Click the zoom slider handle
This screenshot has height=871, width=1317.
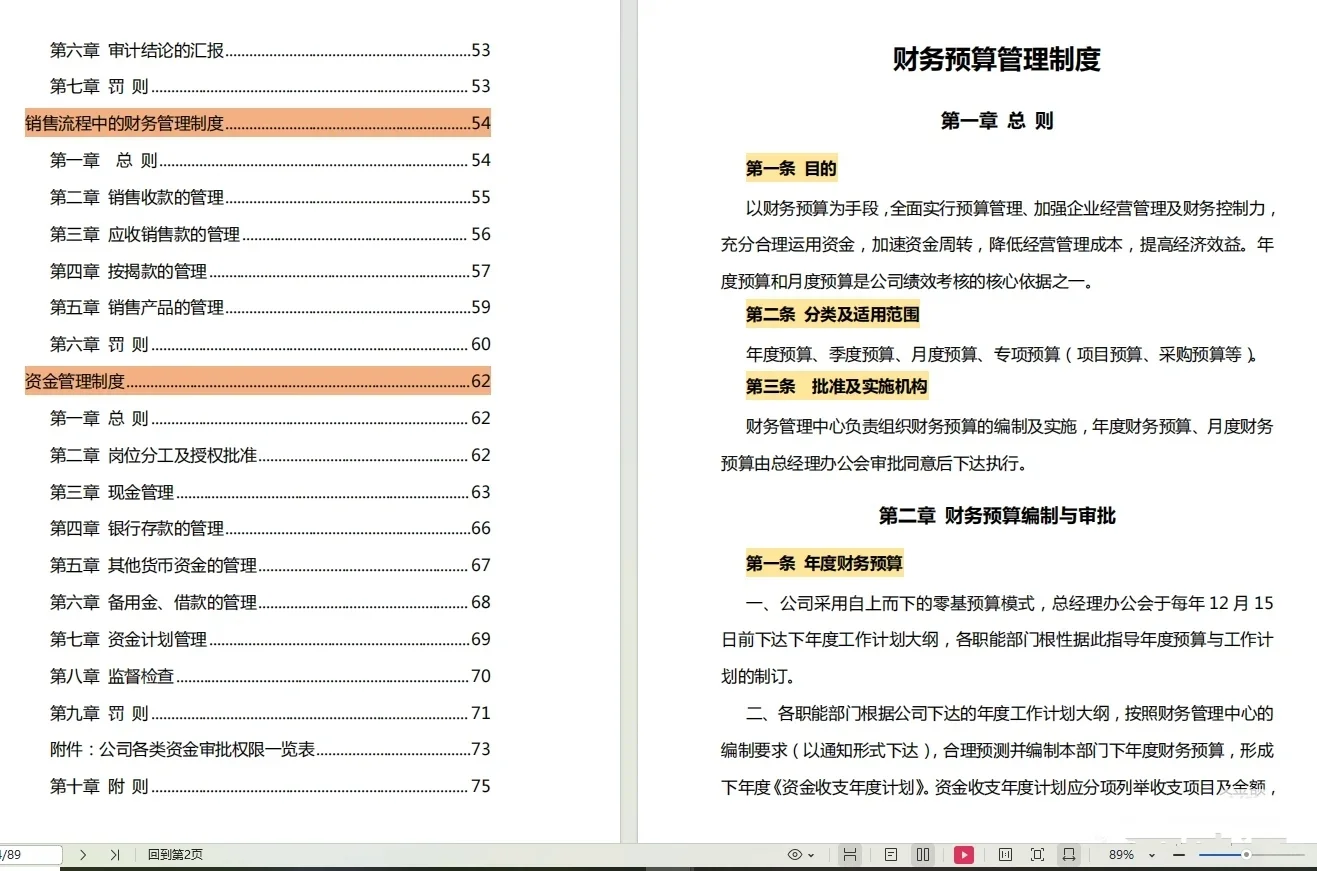click(1246, 855)
